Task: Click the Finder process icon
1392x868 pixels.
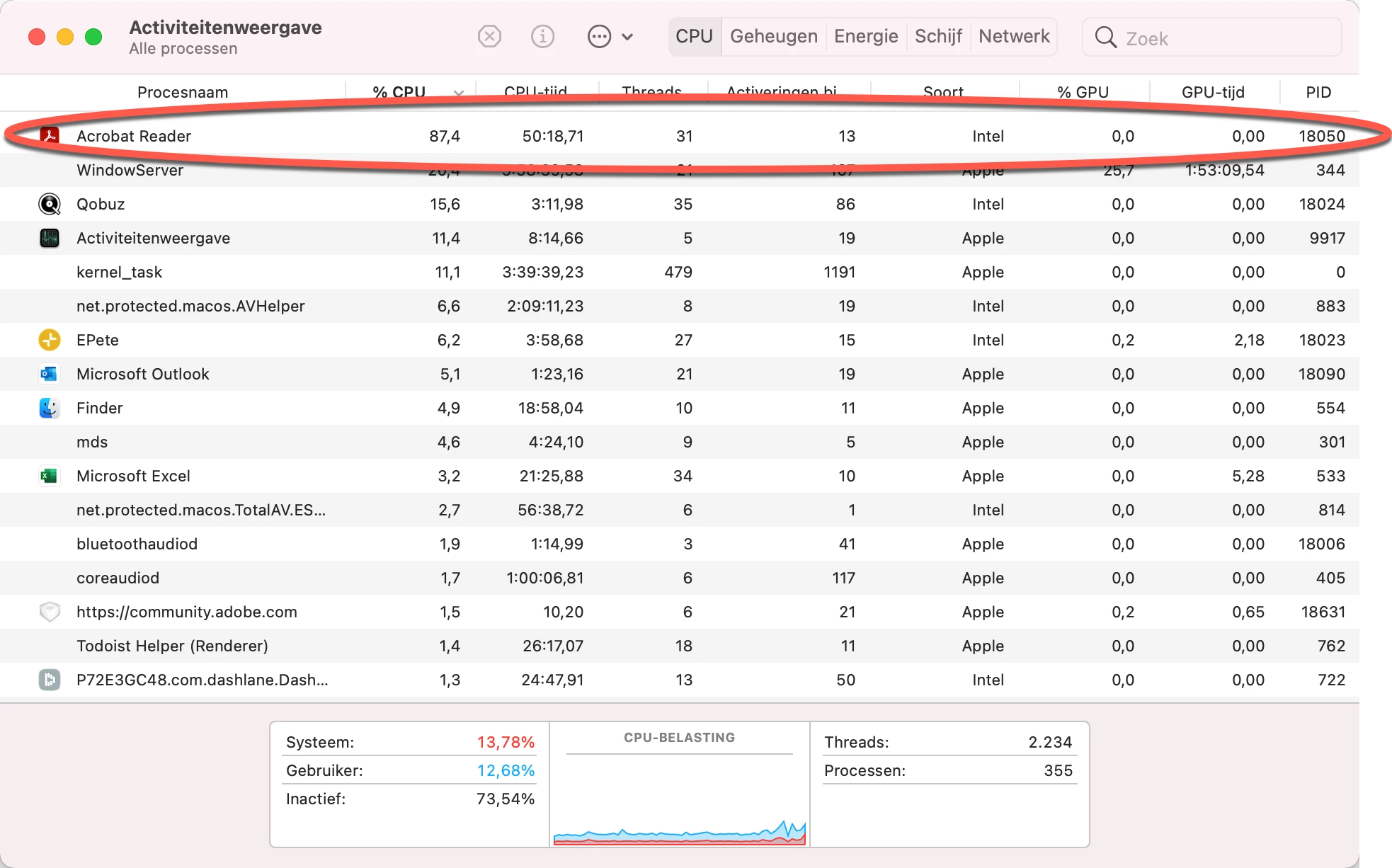Action: click(x=50, y=408)
